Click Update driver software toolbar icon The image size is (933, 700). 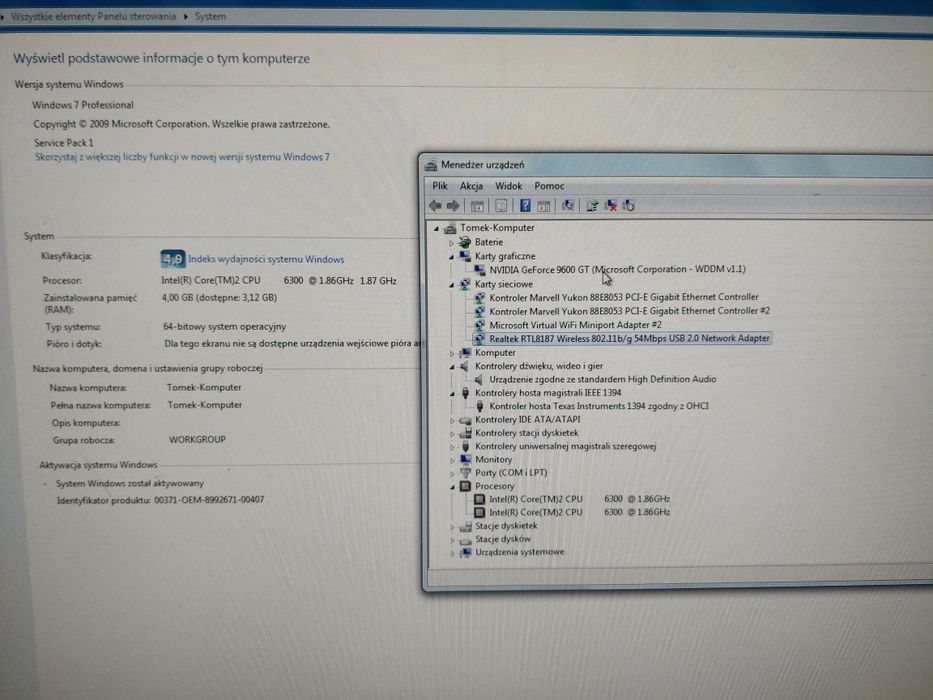click(x=592, y=206)
